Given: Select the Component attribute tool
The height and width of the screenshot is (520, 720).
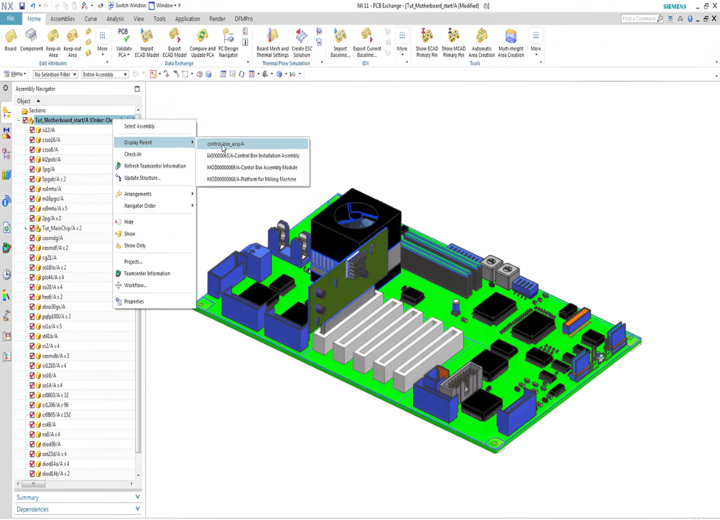Looking at the screenshot, I should [x=31, y=40].
